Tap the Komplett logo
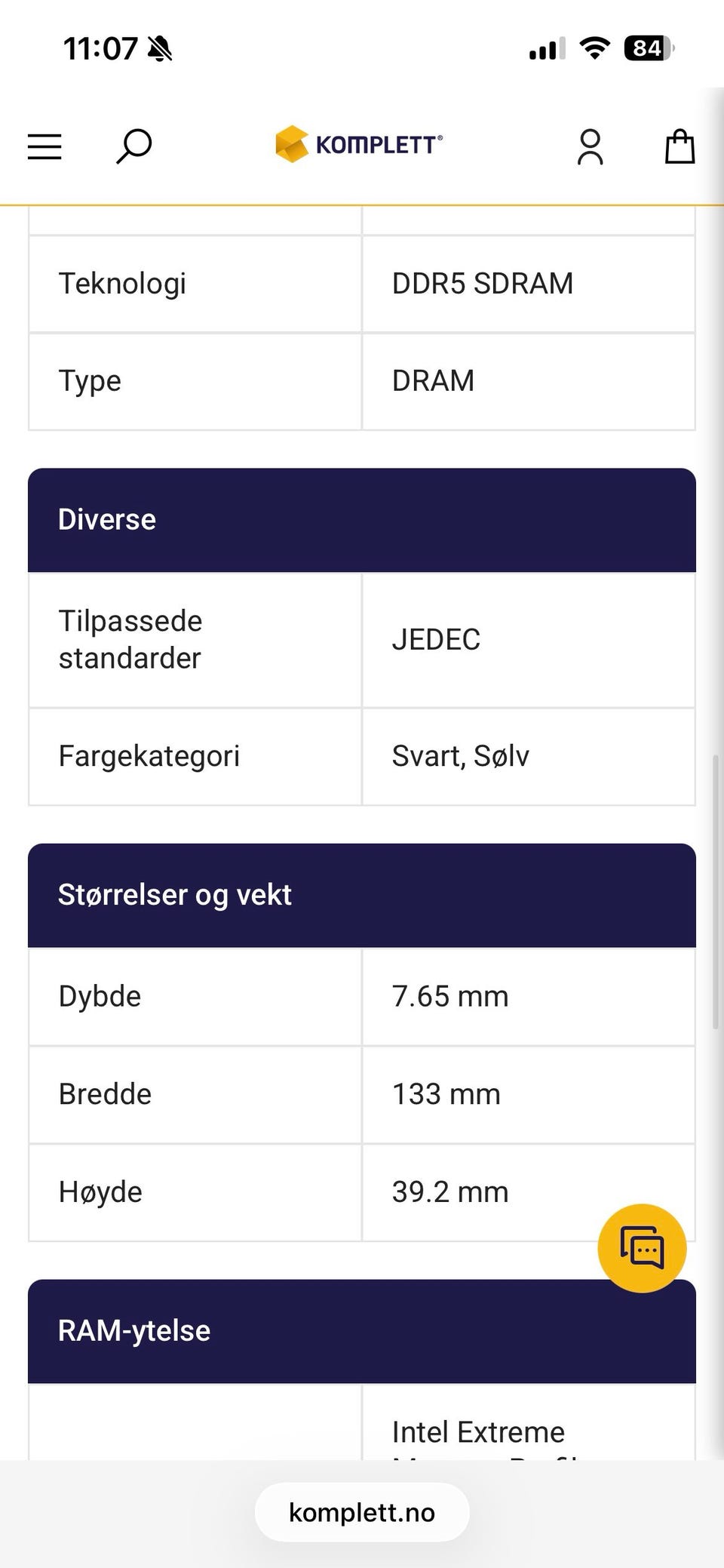The width and height of the screenshot is (724, 1568). click(359, 144)
